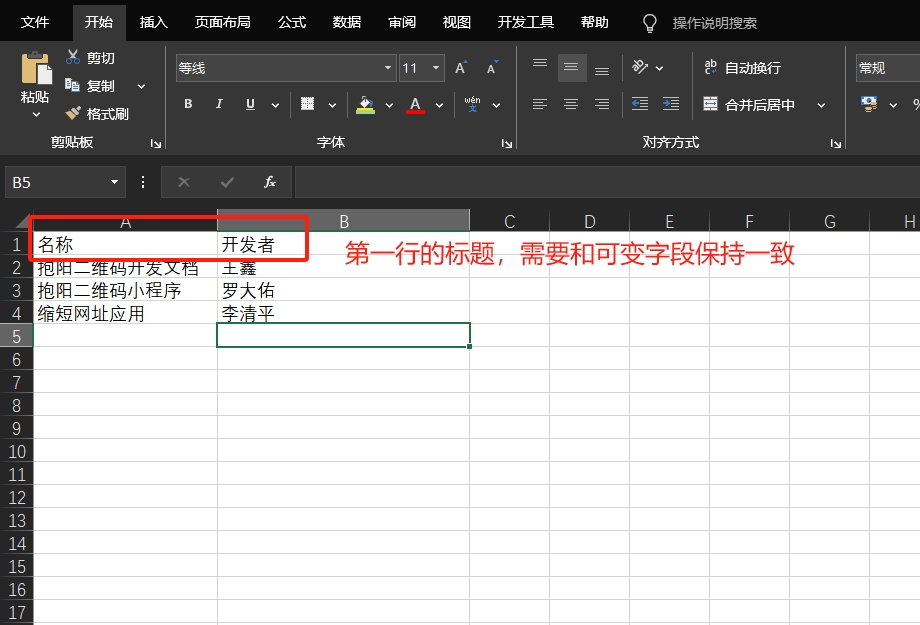Screen dimensions: 920x625
Task: Switch to the 插入 (Insert) tab
Action: tap(154, 22)
